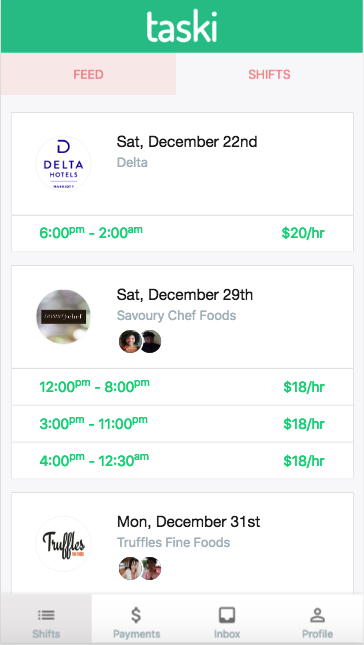Screen dimensions: 364x645
Task: Switch to the SHIFTS tab
Action: 269,74
